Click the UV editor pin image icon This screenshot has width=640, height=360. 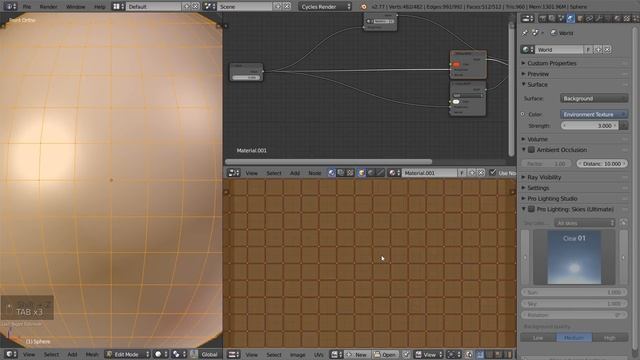pyautogui.click(x=406, y=355)
